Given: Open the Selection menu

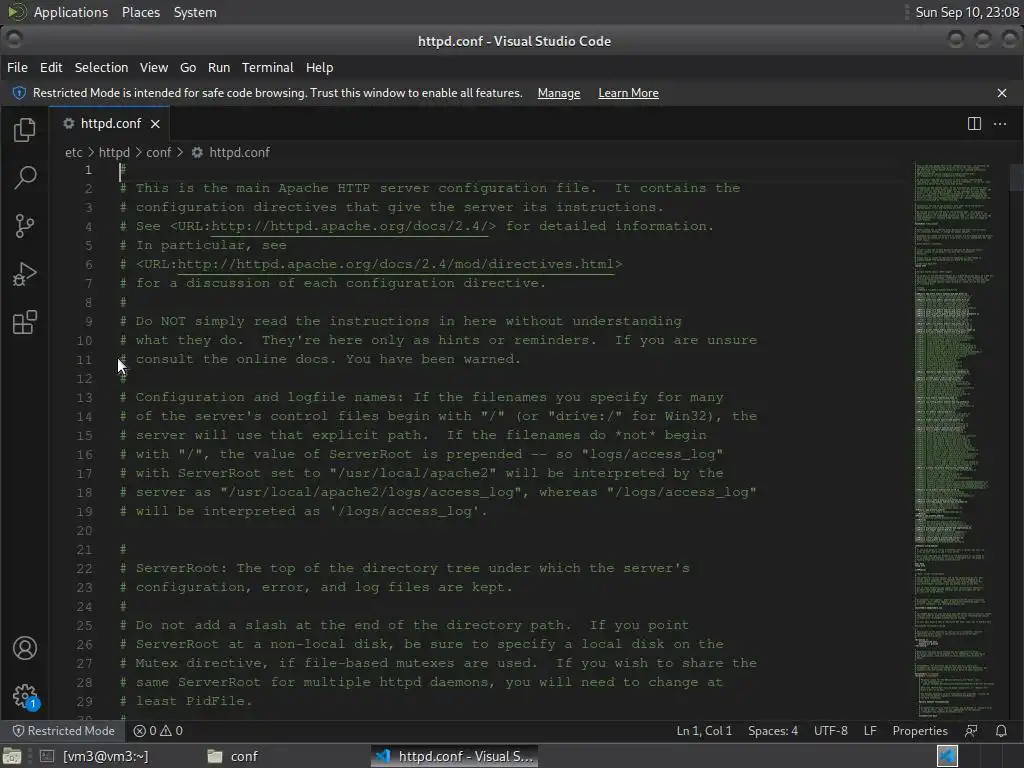Looking at the screenshot, I should click(101, 67).
